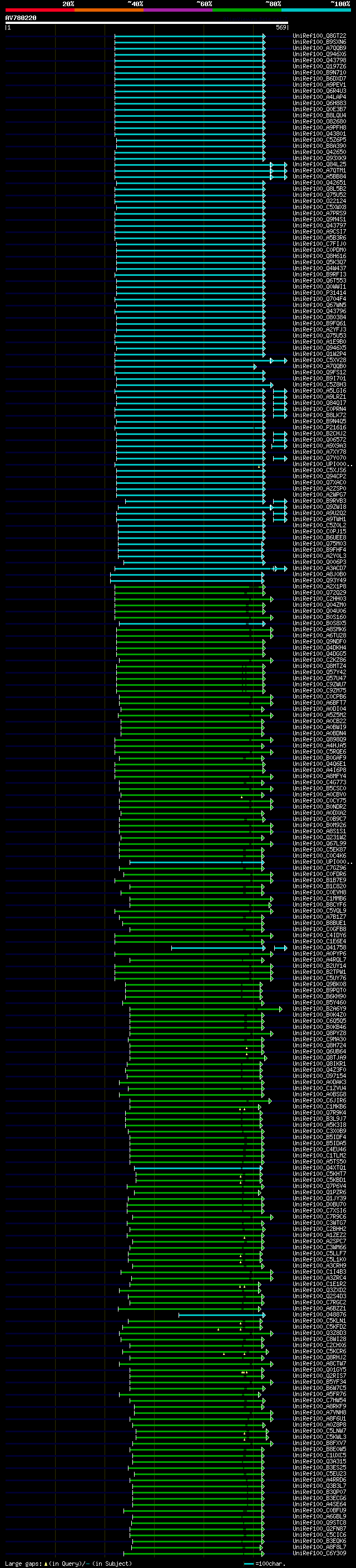Open UniRef100_A0DAK3 entry
This screenshot has width=356, height=1568.
point(319,1082)
